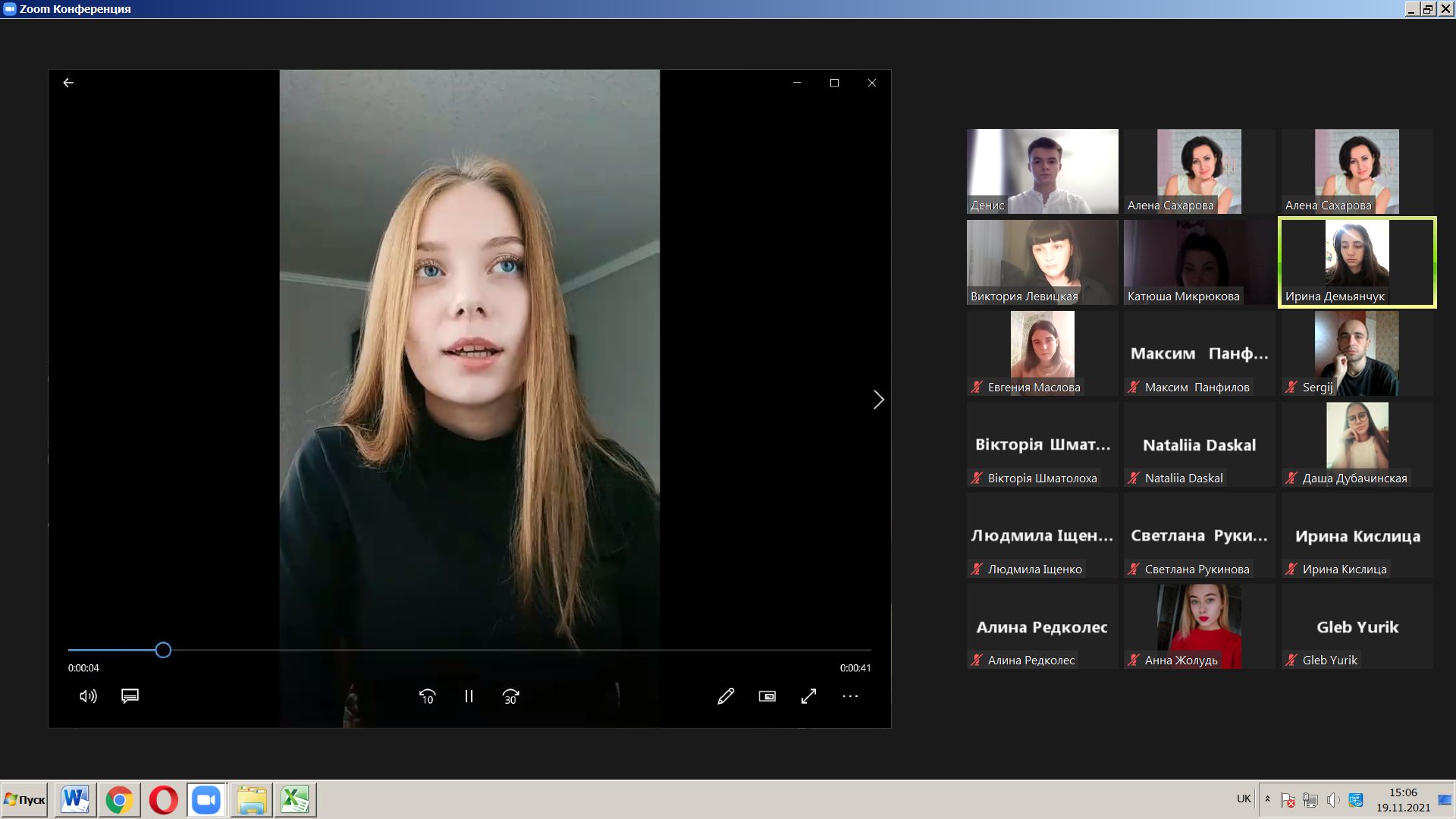Open subtitles and captions menu icon

[x=130, y=696]
